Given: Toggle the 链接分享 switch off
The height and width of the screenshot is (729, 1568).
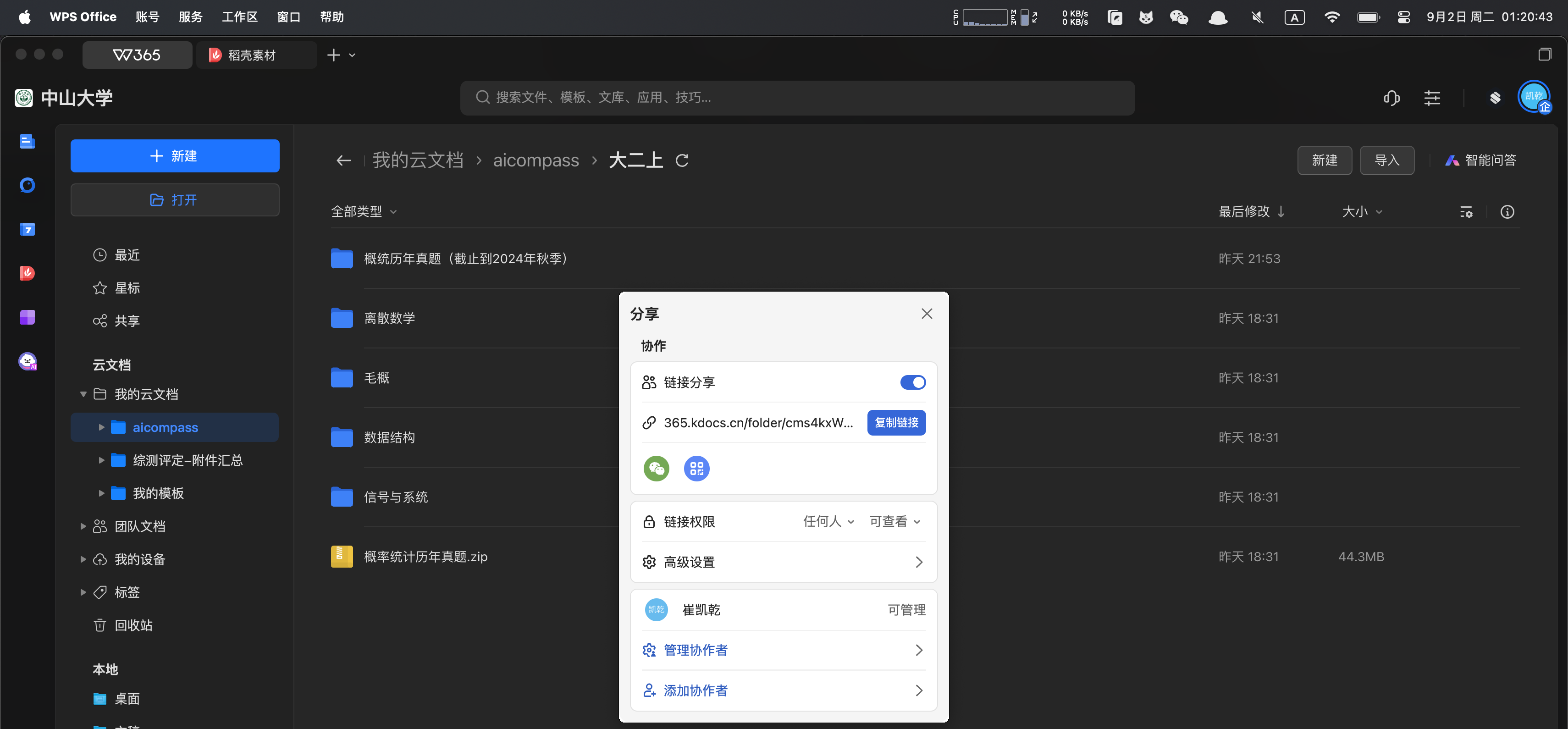Looking at the screenshot, I should pyautogui.click(x=912, y=382).
